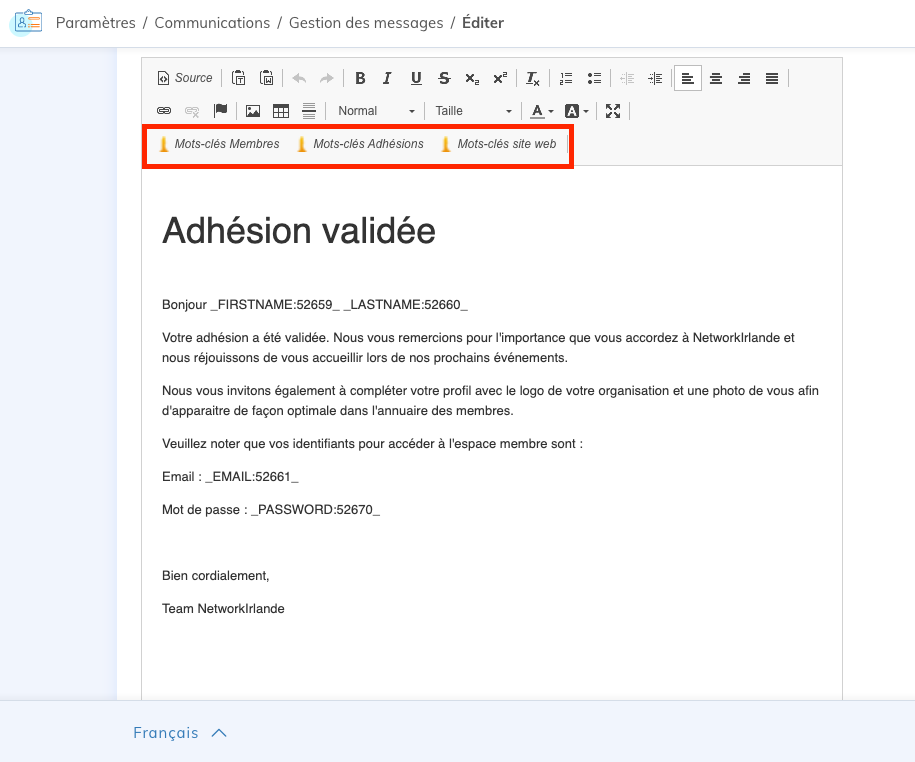Click the remove formatting icon
Screen dimensions: 915x762
click(533, 78)
